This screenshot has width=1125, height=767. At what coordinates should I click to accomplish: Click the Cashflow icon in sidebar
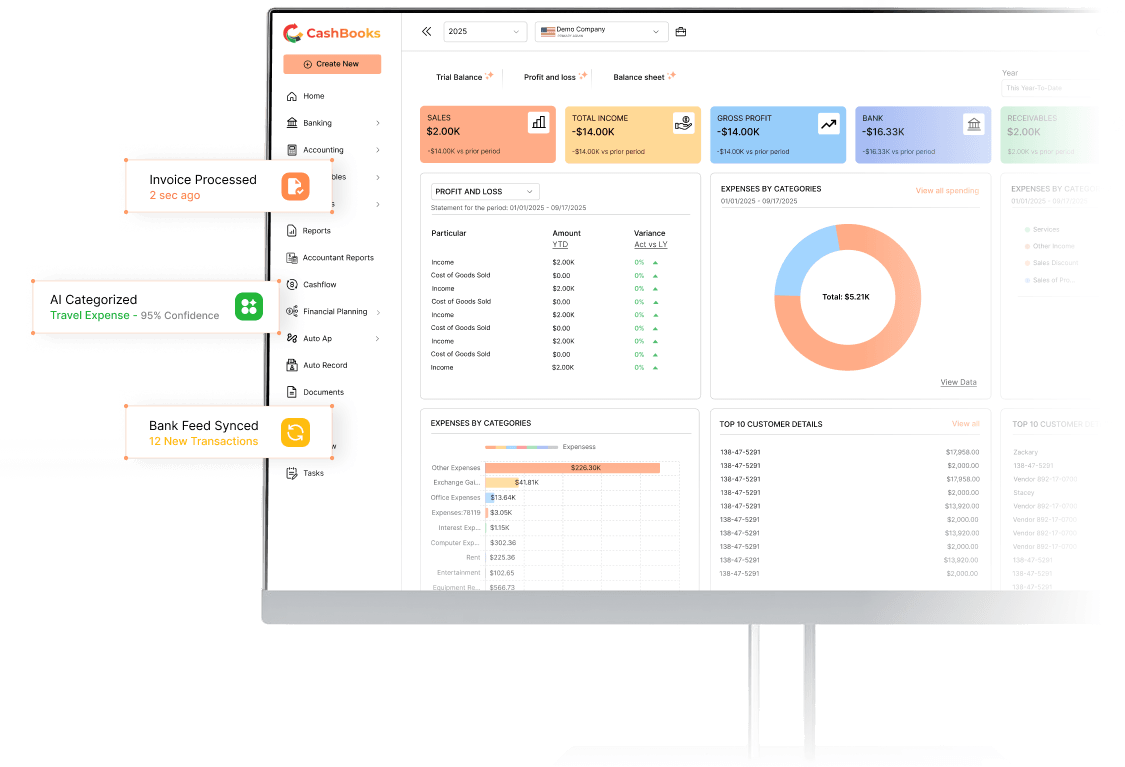click(x=292, y=284)
